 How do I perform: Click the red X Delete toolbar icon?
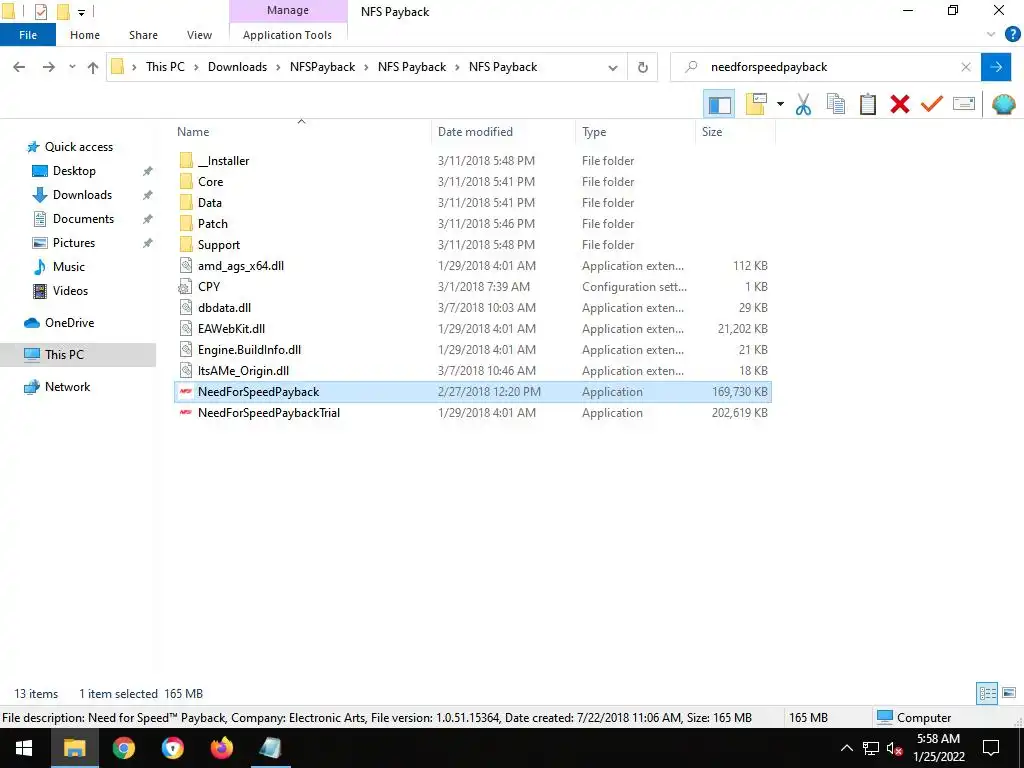pos(899,104)
